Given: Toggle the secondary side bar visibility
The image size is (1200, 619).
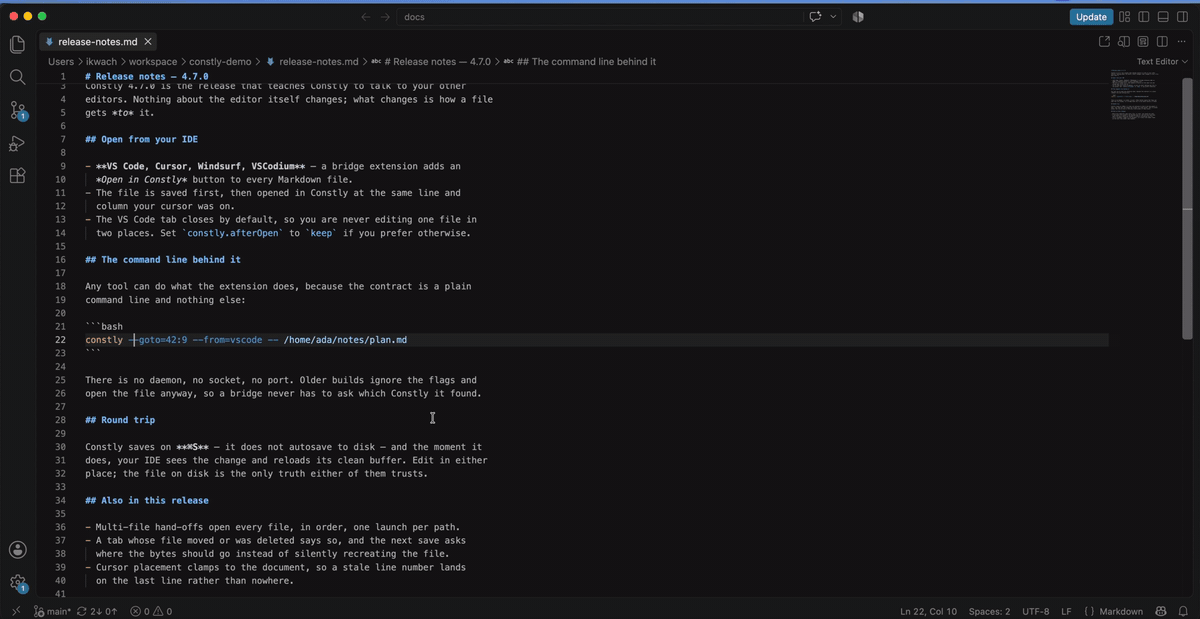Looking at the screenshot, I should pyautogui.click(x=1182, y=17).
